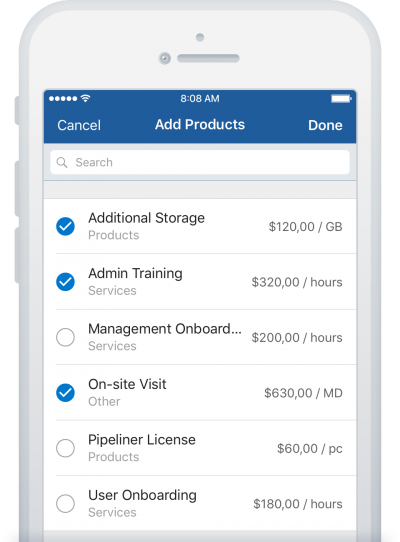Tap the $630,00 / MD price
400x542 pixels.
[303, 393]
